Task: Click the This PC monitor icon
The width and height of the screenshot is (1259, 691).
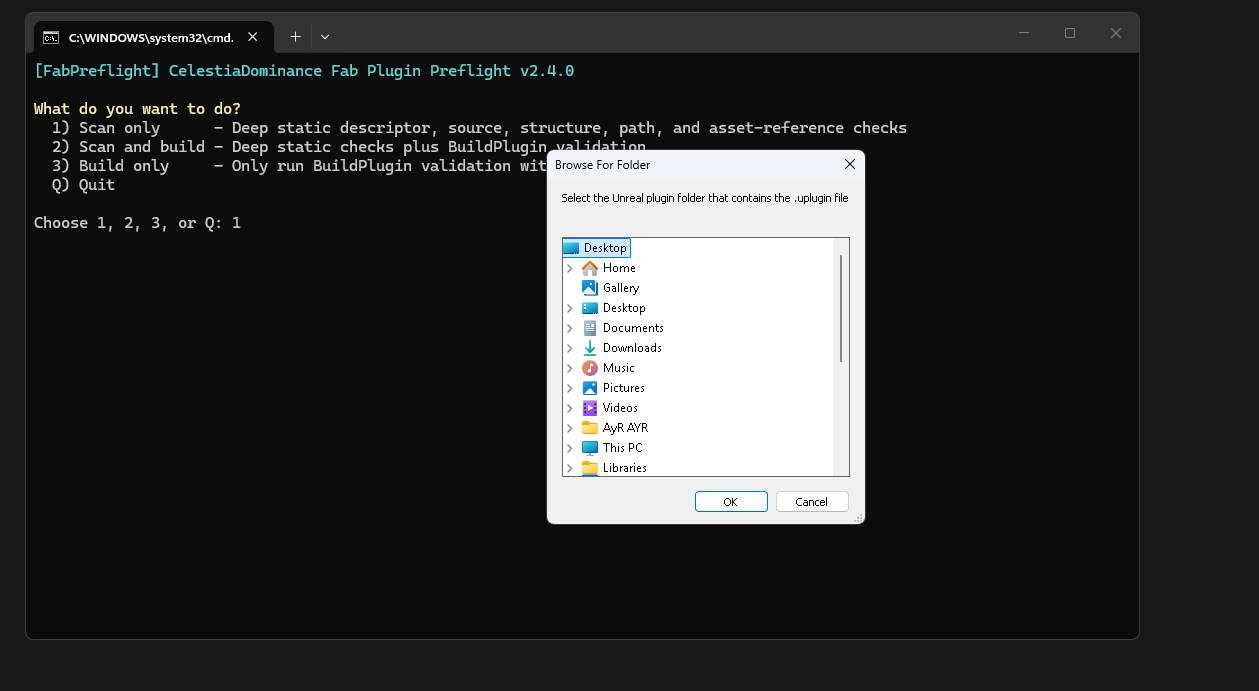Action: point(590,448)
